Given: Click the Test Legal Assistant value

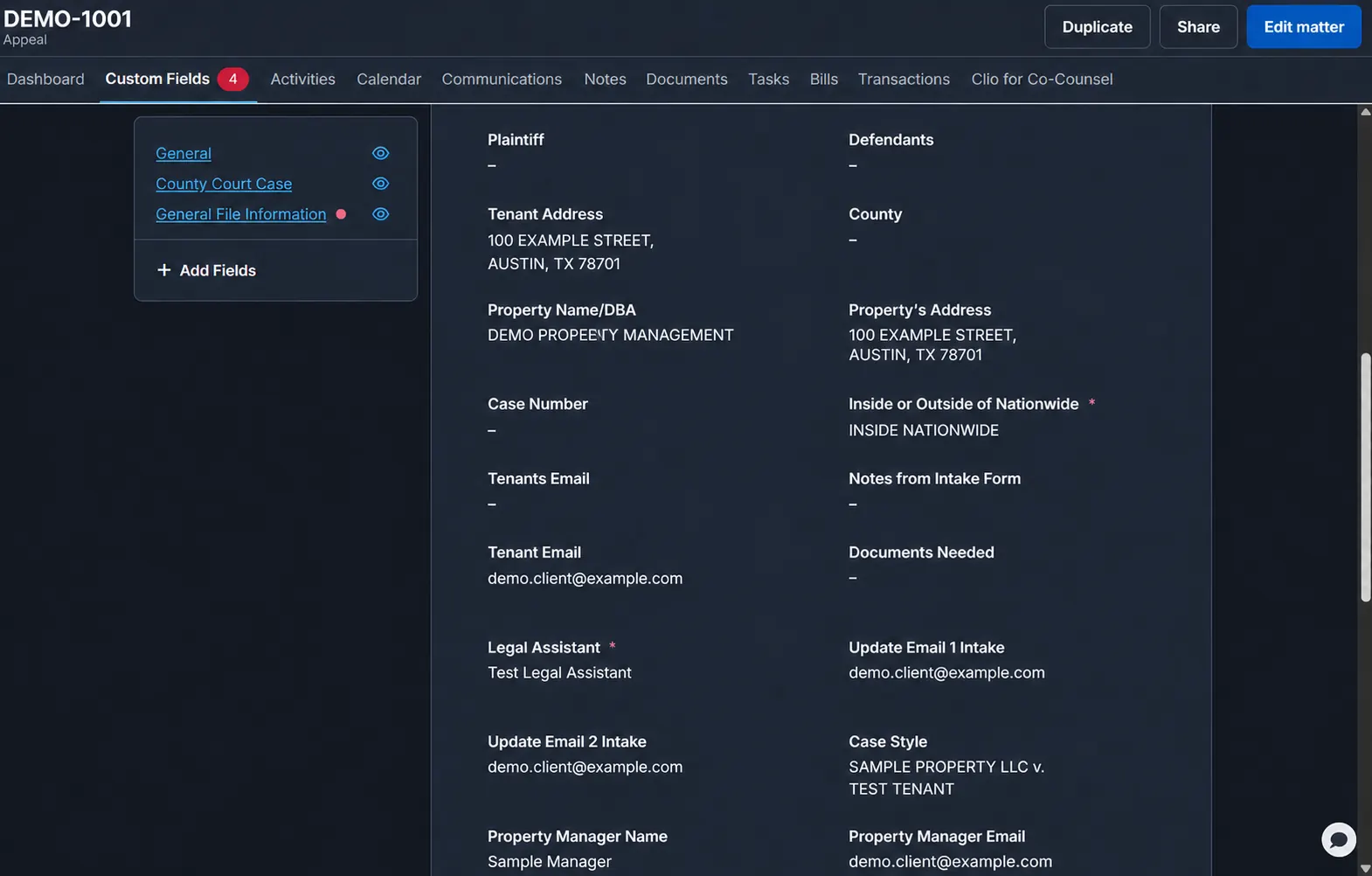Looking at the screenshot, I should 559,672.
